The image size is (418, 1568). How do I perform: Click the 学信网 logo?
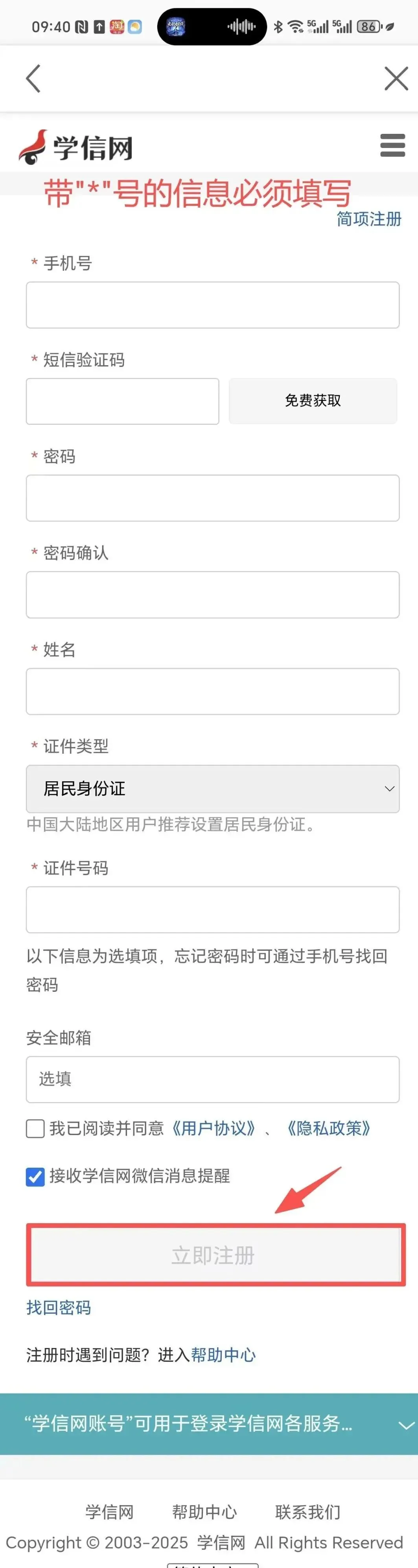pyautogui.click(x=76, y=147)
